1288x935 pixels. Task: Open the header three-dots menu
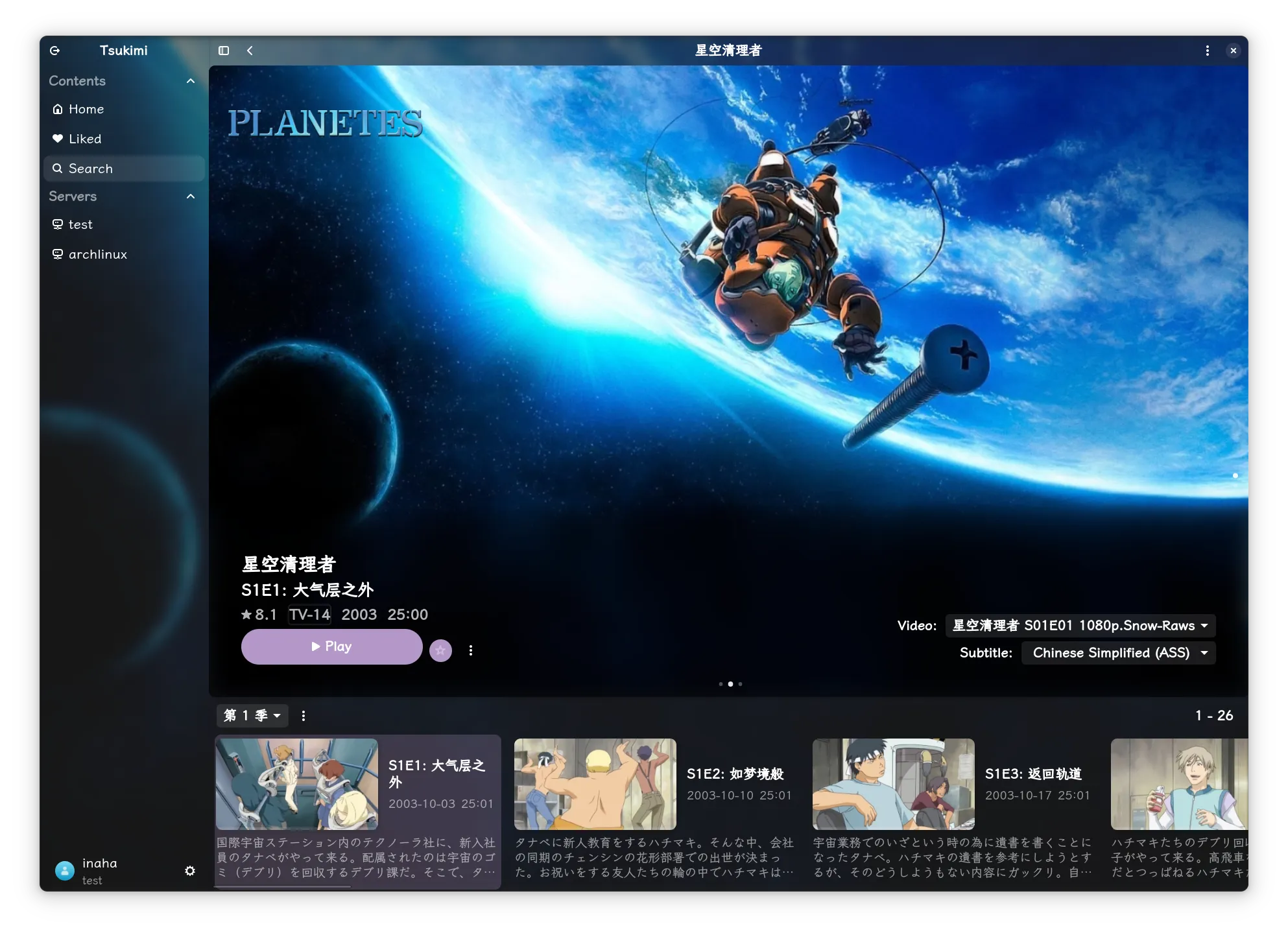pos(1207,51)
